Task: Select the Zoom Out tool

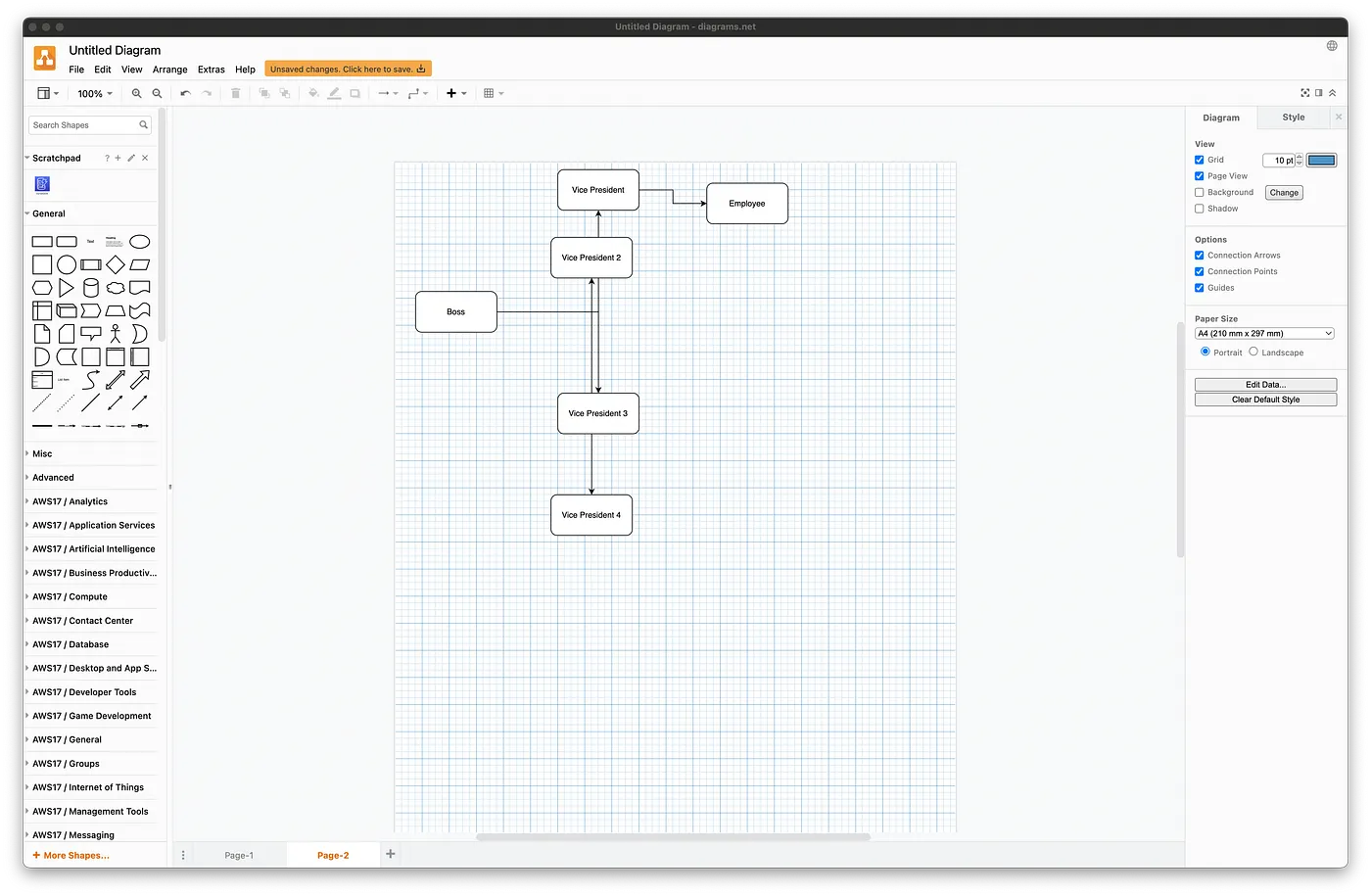Action: 157,93
